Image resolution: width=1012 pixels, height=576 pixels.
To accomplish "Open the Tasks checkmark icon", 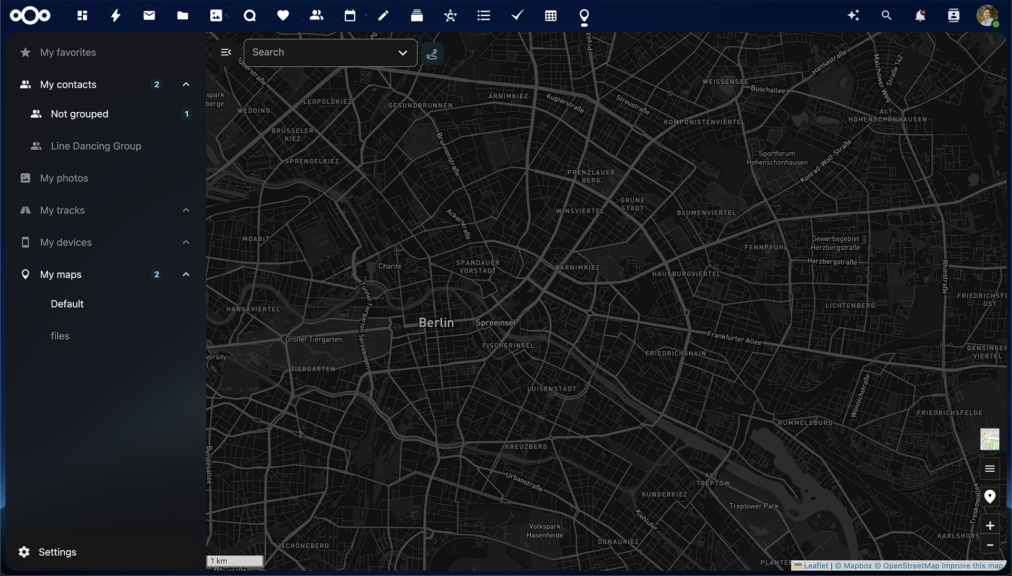I will pyautogui.click(x=516, y=15).
